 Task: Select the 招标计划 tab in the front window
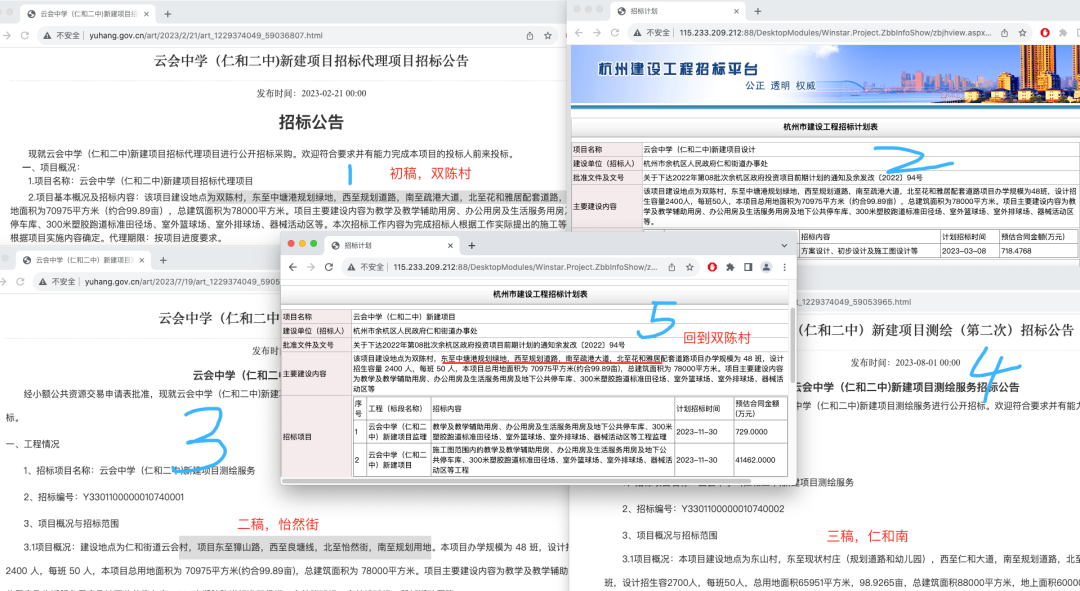[x=393, y=245]
